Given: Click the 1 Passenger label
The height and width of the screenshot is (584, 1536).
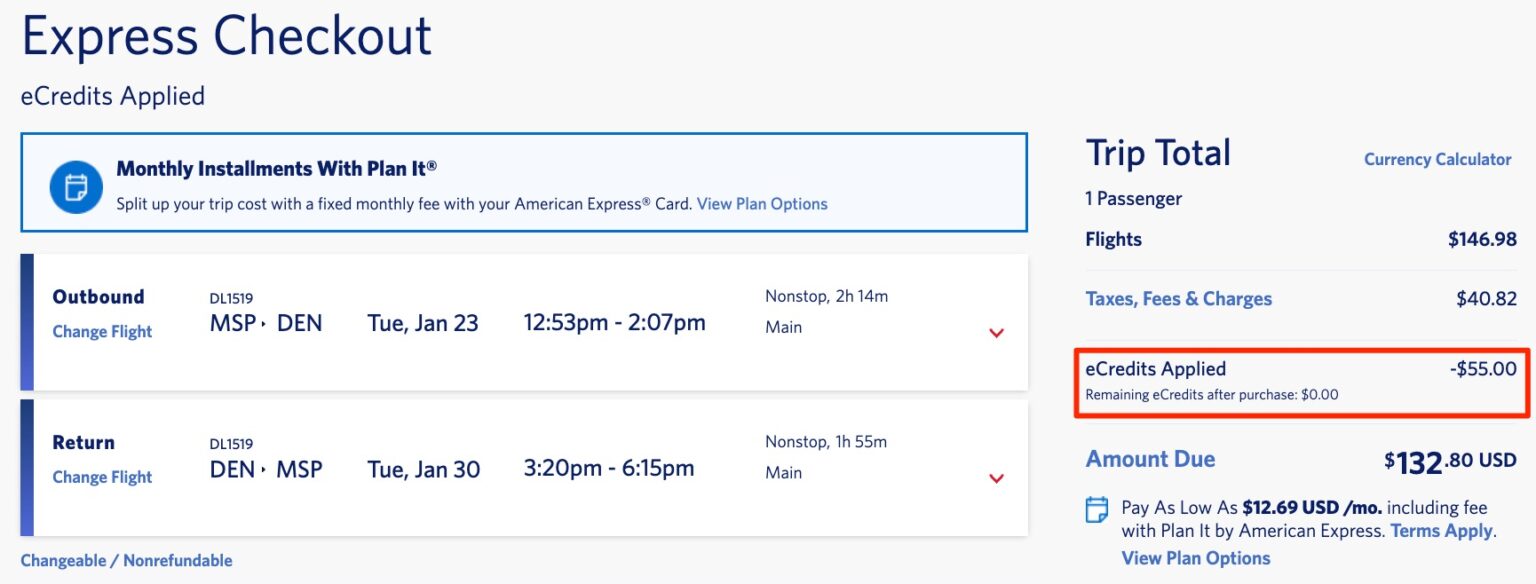Looking at the screenshot, I should 1133,198.
